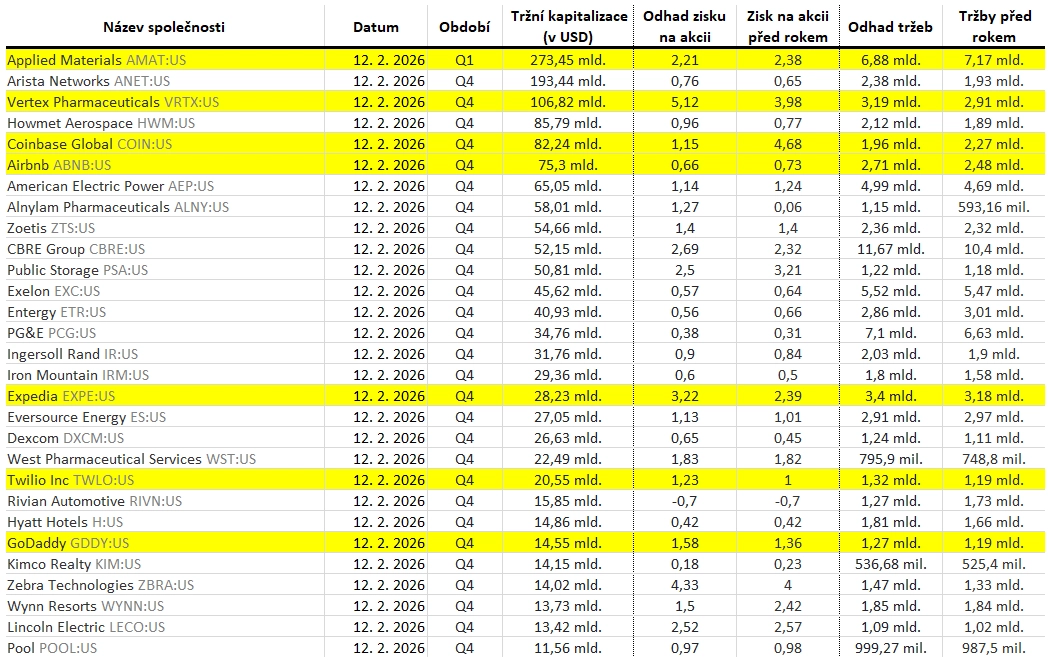1051x662 pixels.
Task: Select the 2,42 prior EPS for Wynn Resorts
Action: [788, 606]
